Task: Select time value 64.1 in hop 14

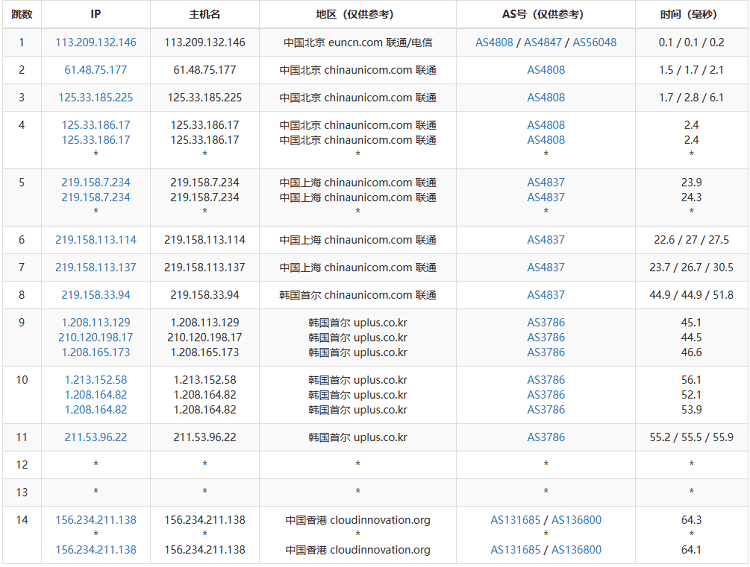Action: (x=692, y=550)
